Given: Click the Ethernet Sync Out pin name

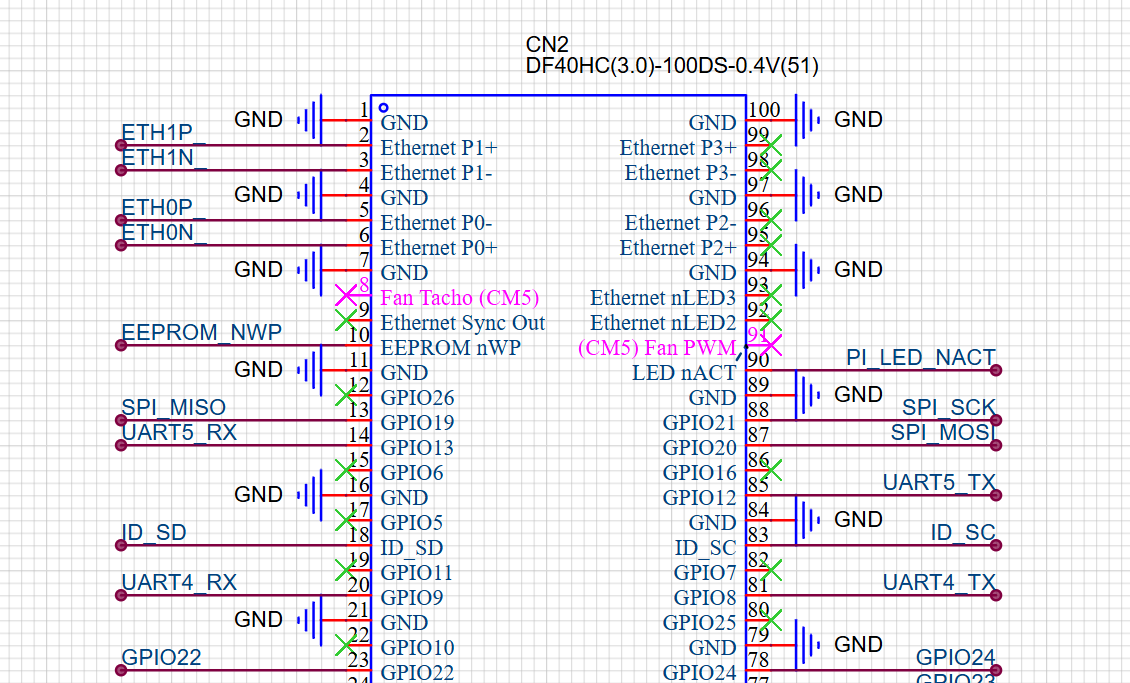Looking at the screenshot, I should pyautogui.click(x=463, y=323).
